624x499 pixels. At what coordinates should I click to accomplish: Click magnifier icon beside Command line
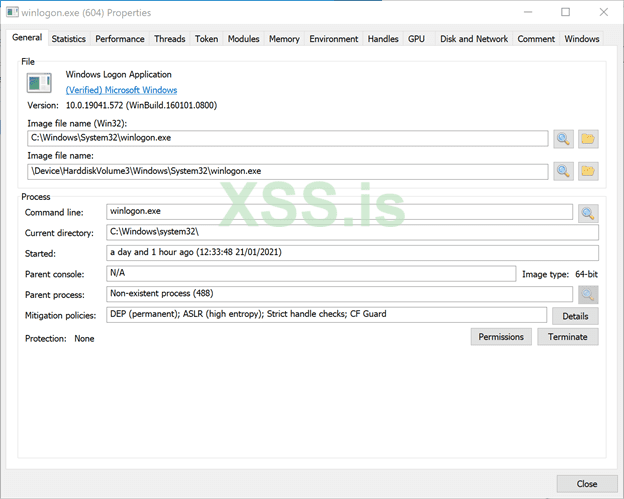click(588, 213)
